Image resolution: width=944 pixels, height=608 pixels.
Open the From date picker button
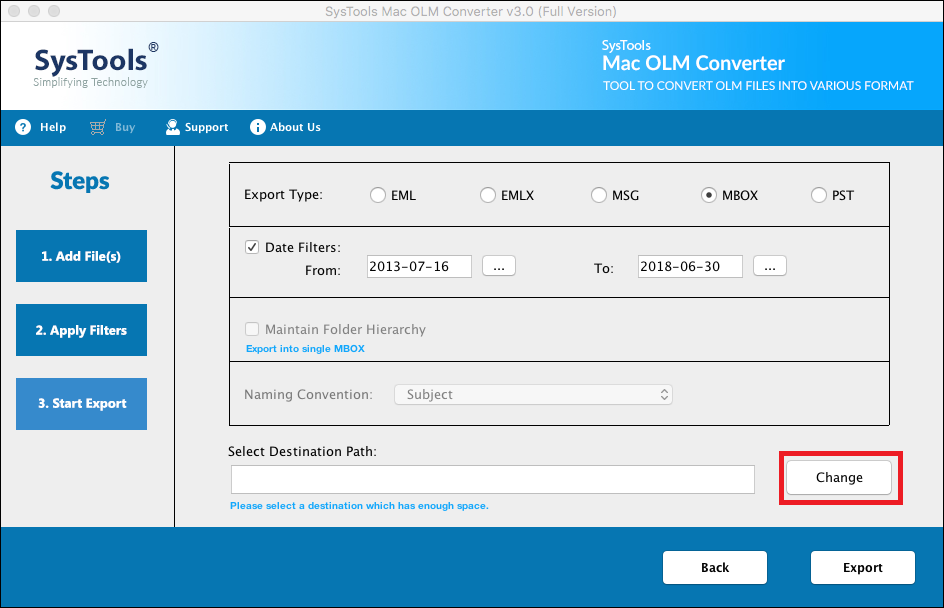498,266
